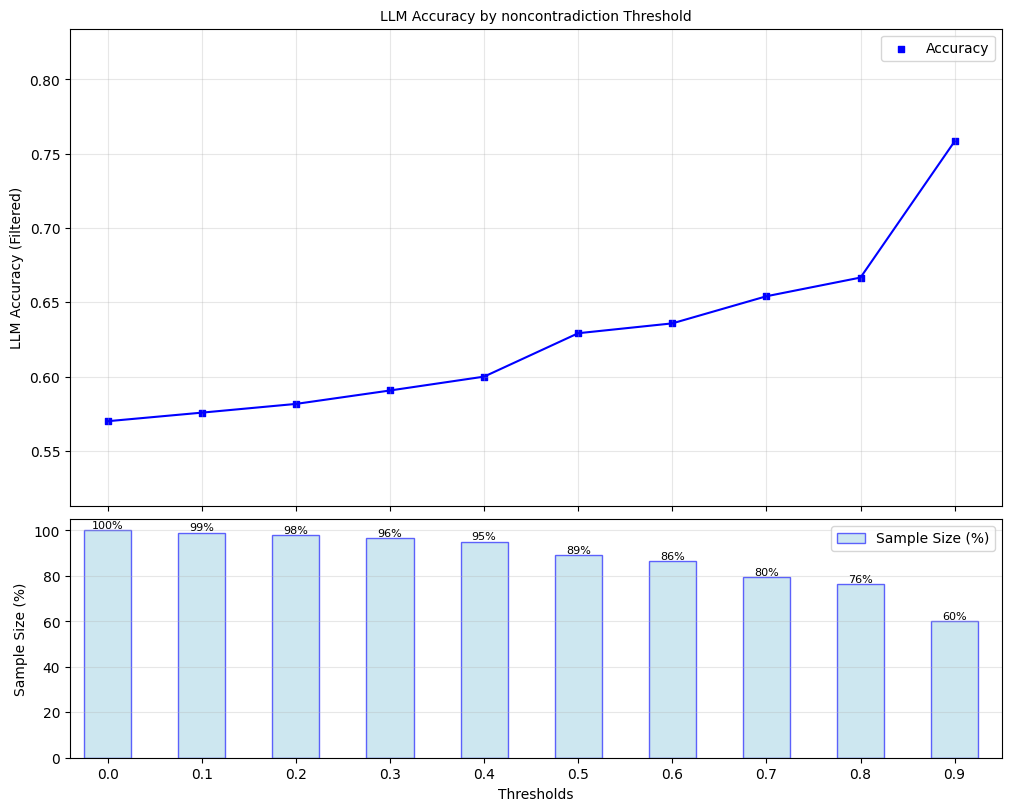Click the bar labeled 76%

861,671
